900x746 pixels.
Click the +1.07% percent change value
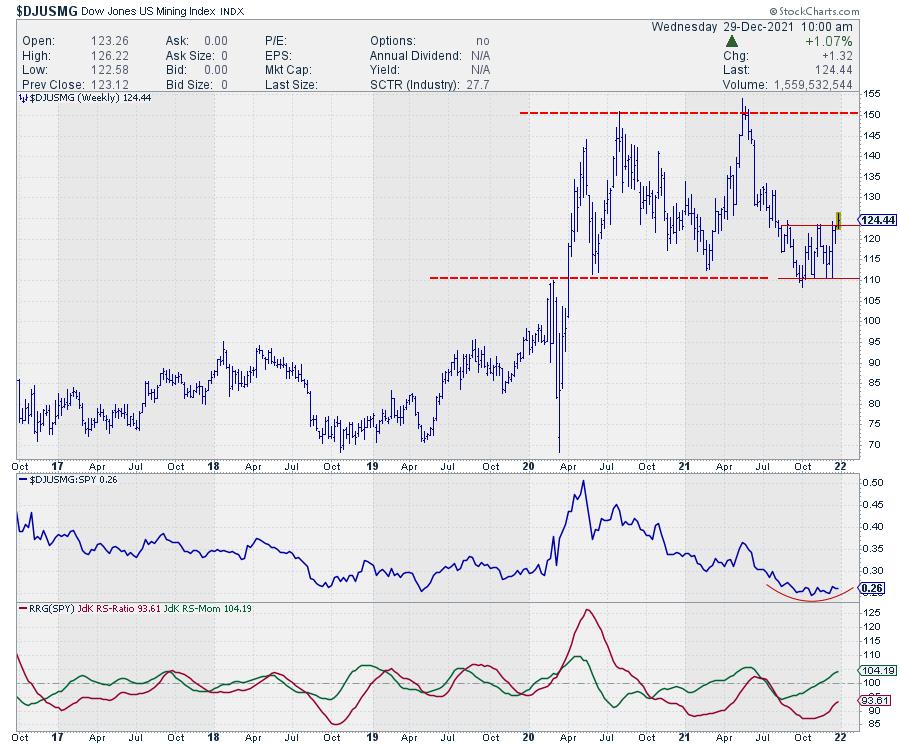point(827,41)
